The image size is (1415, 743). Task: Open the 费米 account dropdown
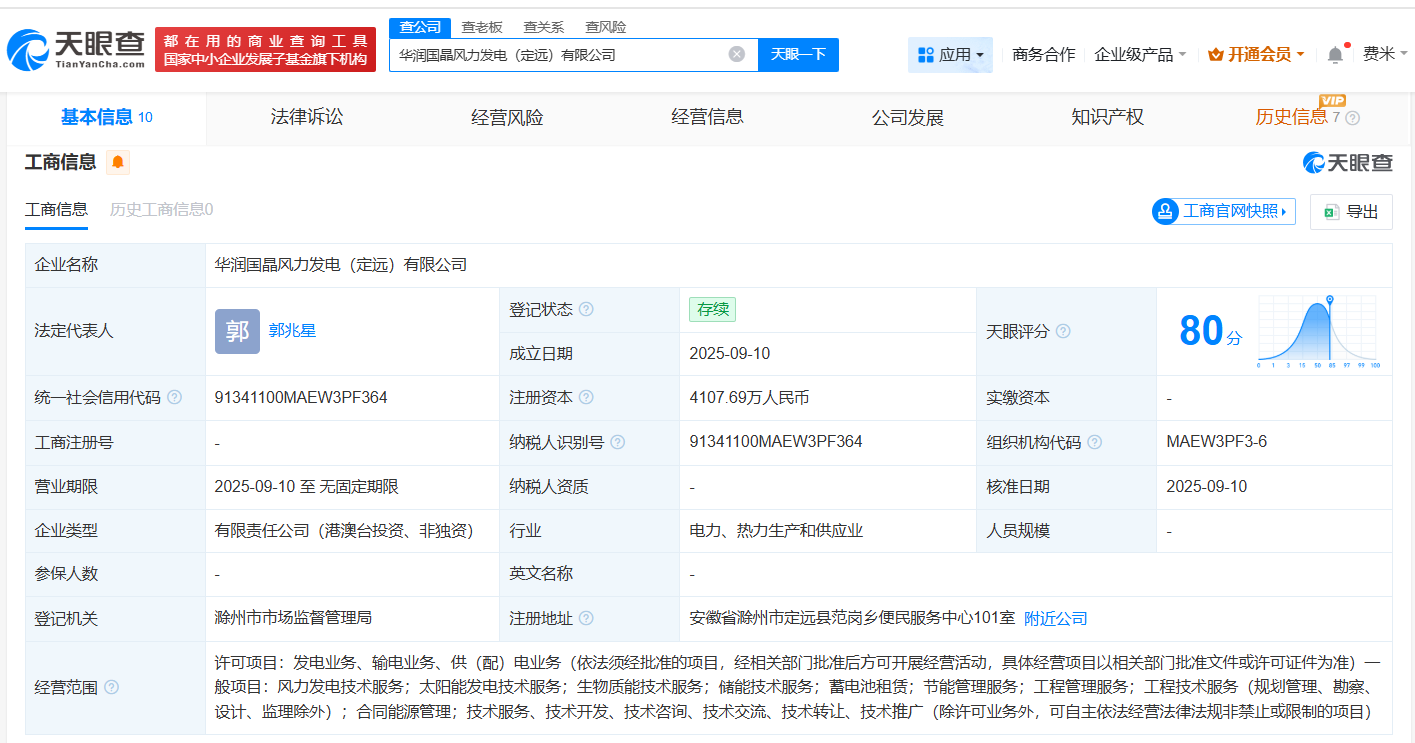(x=1385, y=55)
